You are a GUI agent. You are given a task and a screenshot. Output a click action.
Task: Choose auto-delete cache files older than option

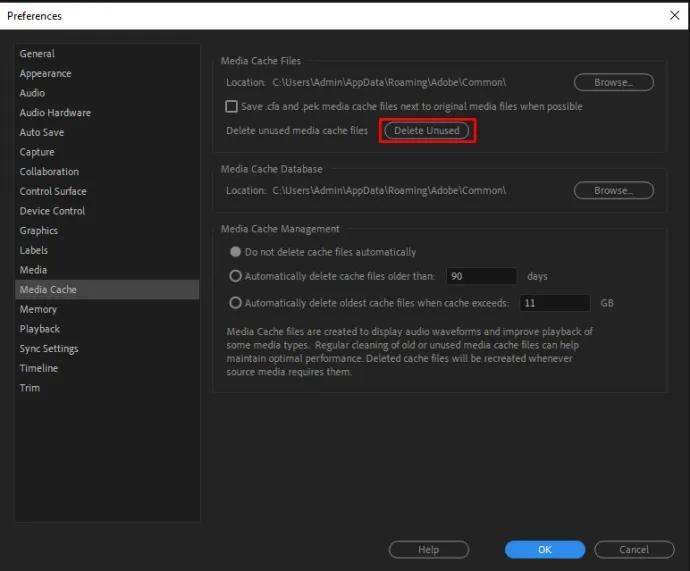[236, 276]
